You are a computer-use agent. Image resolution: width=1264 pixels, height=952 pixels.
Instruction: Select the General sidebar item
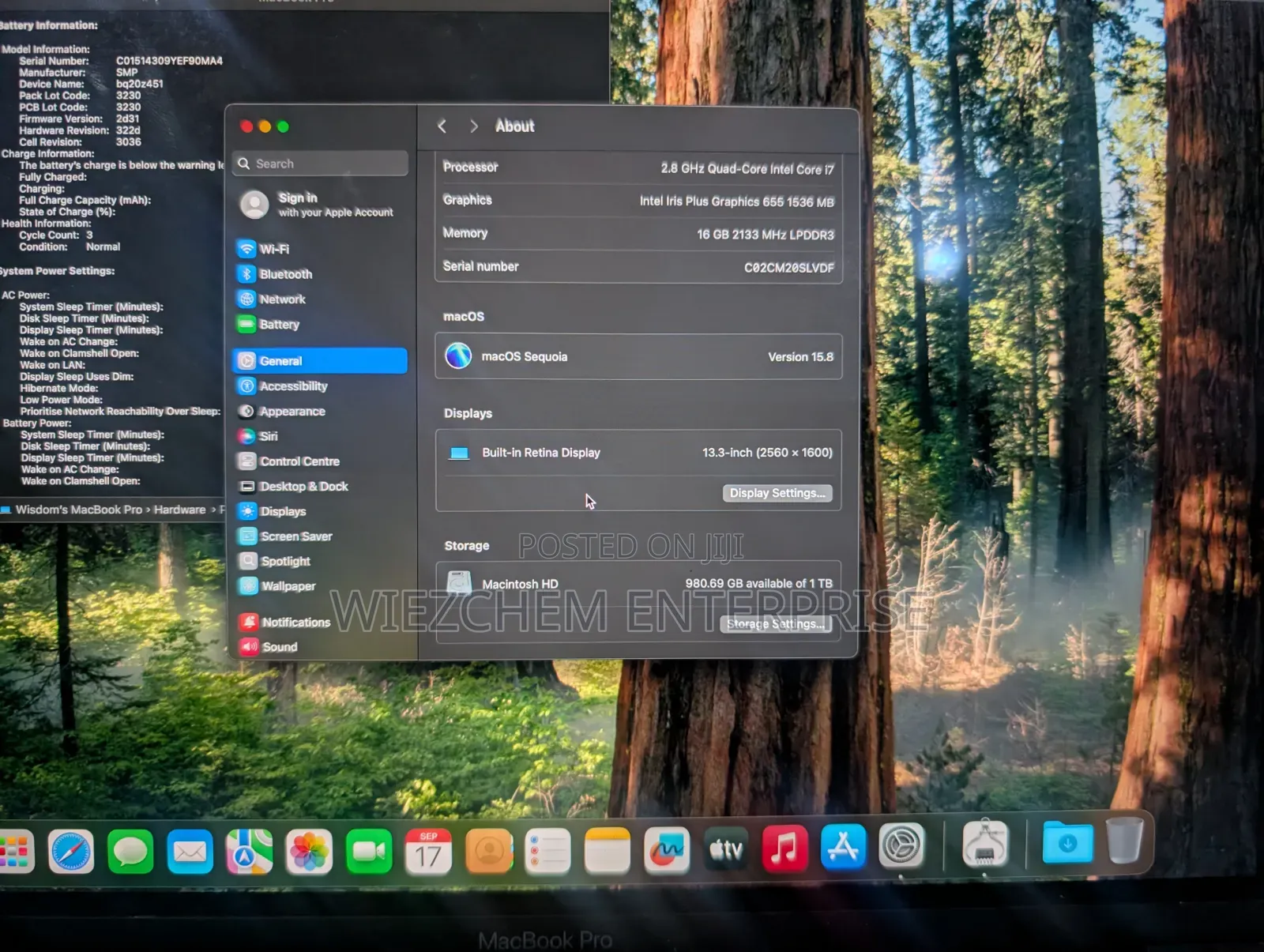pyautogui.click(x=320, y=361)
